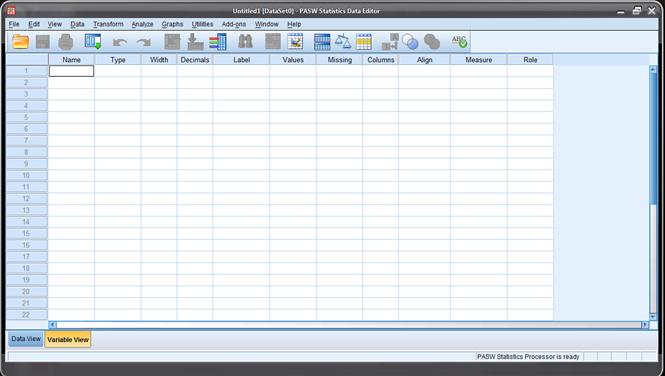The height and width of the screenshot is (376, 665).
Task: Click the Value labels icon
Action: coord(390,42)
